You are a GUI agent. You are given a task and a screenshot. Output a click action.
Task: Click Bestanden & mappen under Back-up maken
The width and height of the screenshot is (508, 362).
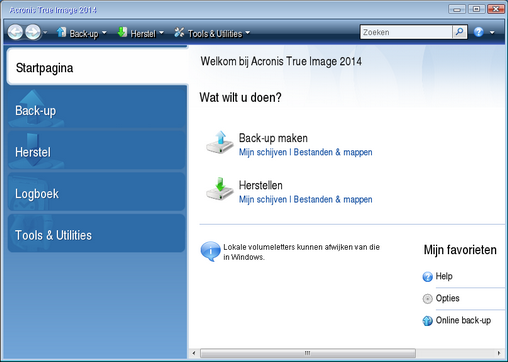[333, 152]
